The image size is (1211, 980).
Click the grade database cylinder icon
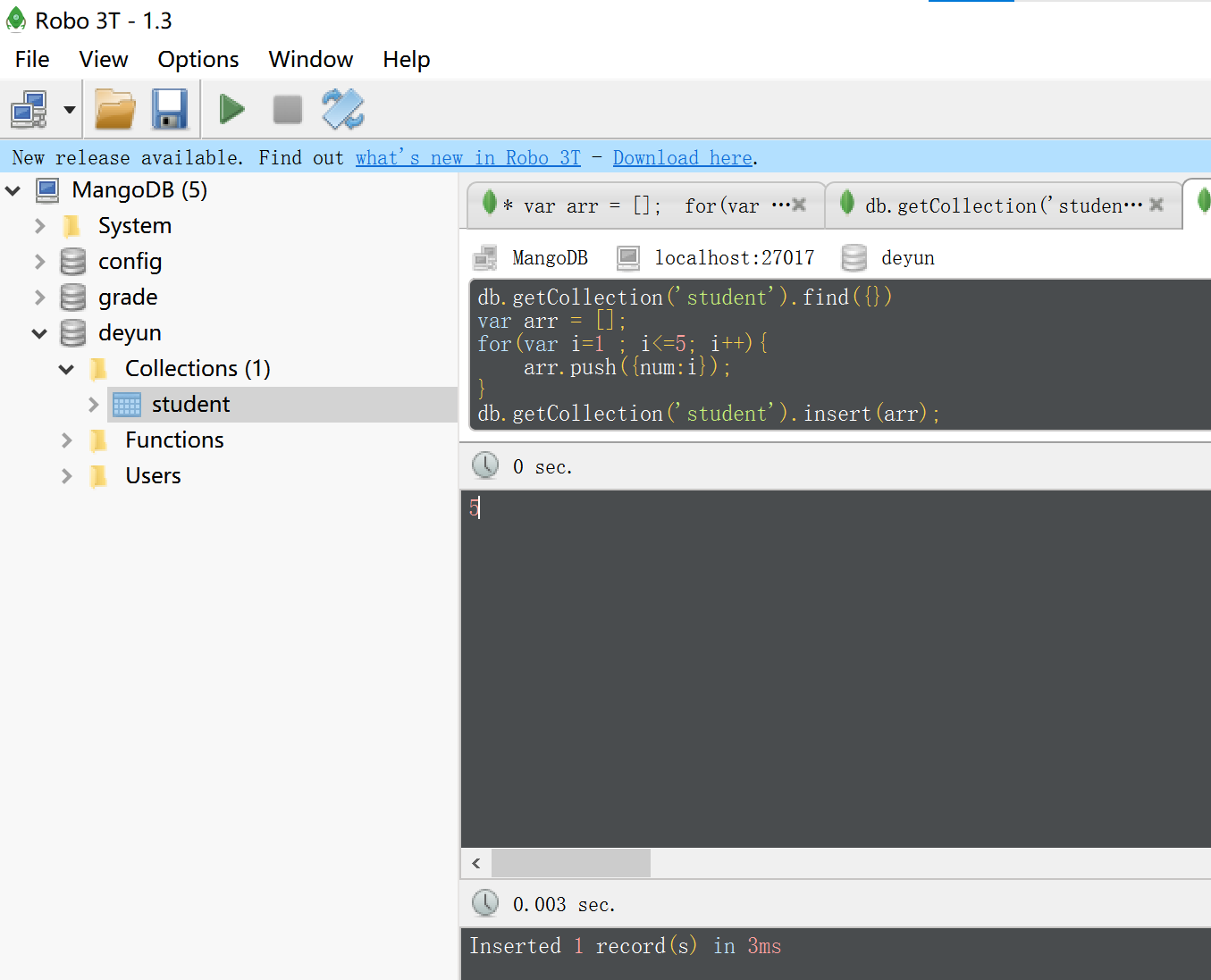(73, 297)
